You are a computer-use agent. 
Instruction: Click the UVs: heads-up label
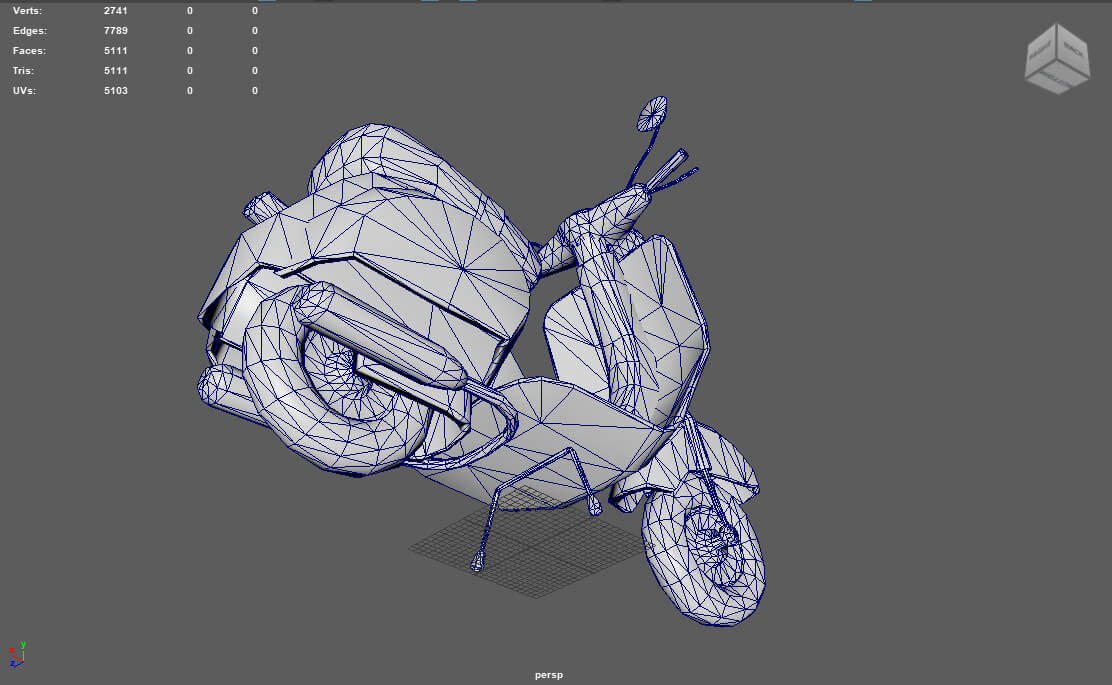(x=24, y=90)
